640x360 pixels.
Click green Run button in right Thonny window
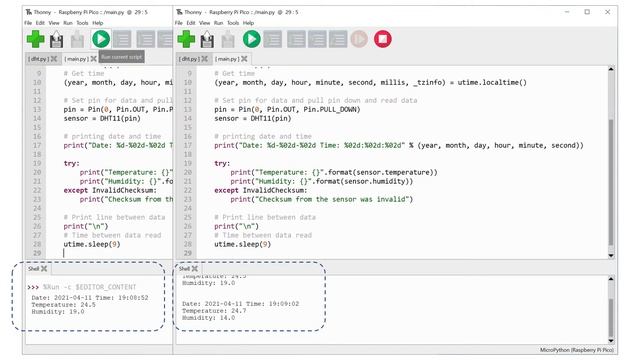[x=251, y=39]
